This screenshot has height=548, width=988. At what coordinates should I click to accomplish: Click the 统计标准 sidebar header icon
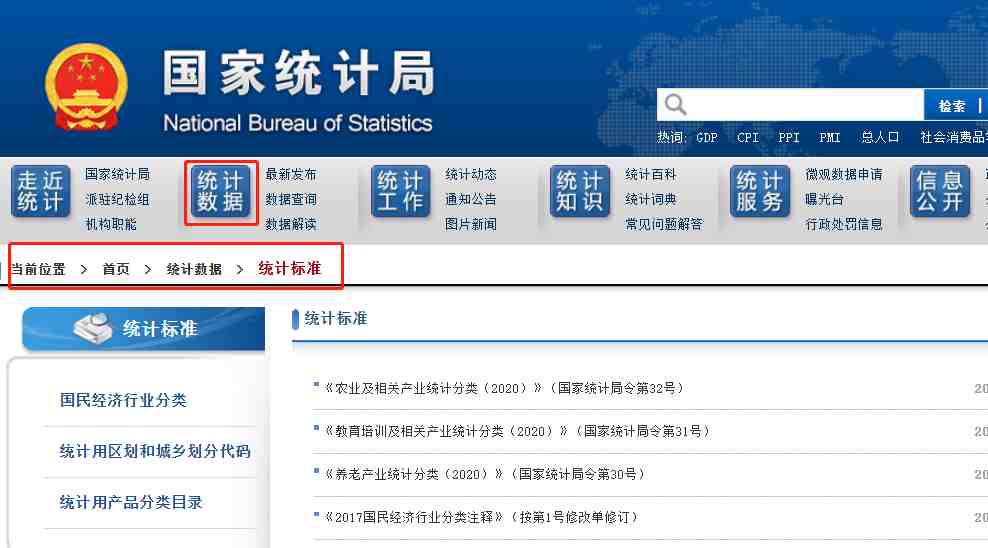point(93,328)
